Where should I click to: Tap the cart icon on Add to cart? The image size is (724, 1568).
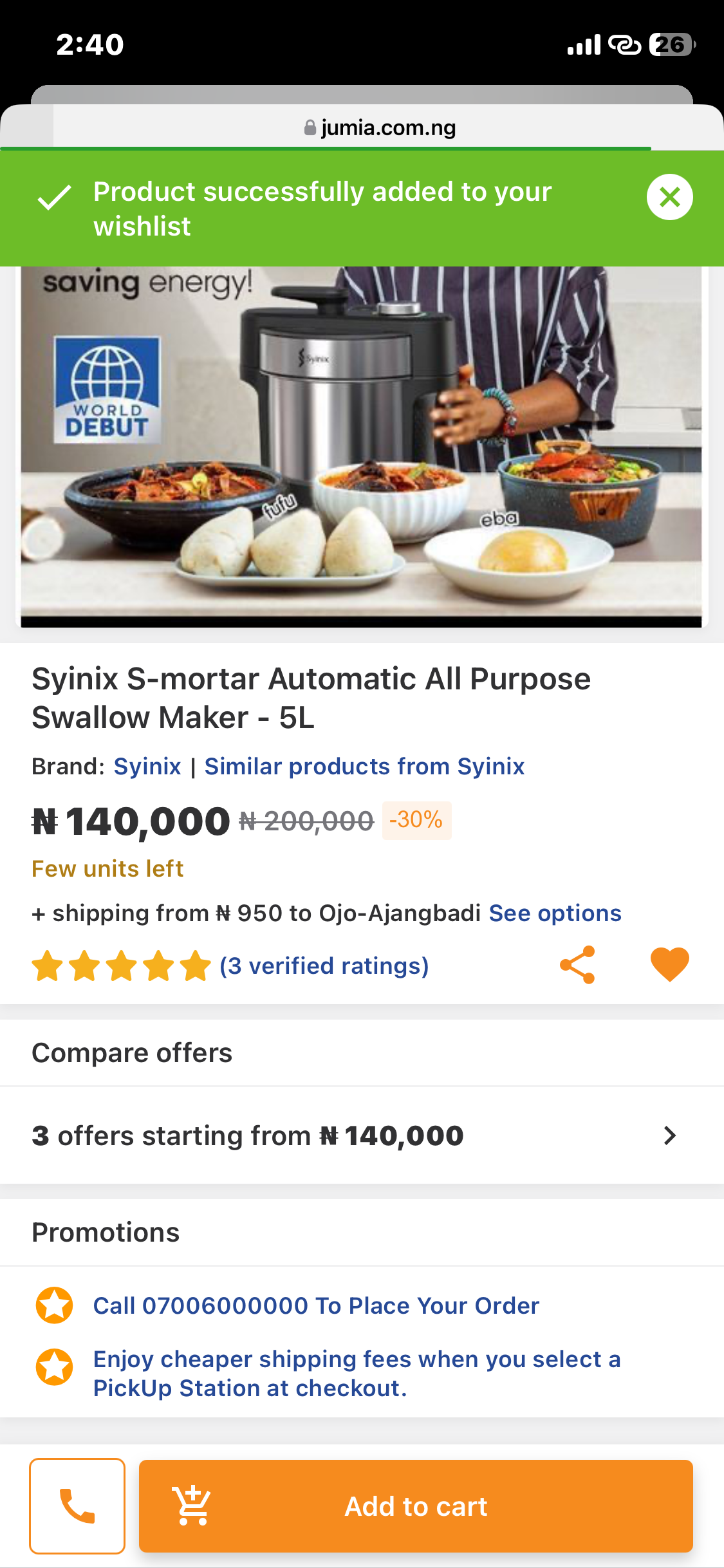pyautogui.click(x=192, y=1506)
